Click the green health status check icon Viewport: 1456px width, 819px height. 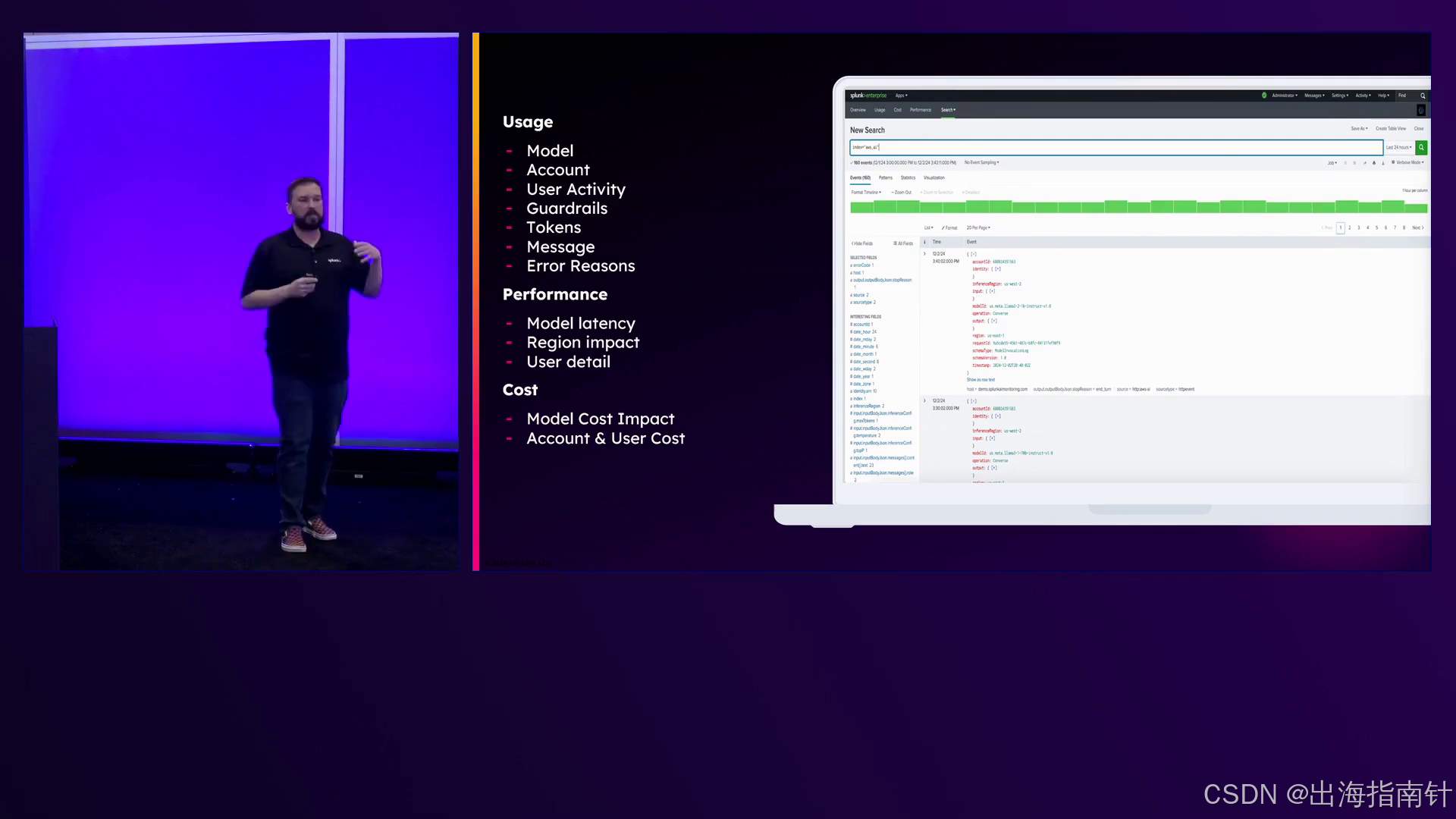tap(1264, 96)
